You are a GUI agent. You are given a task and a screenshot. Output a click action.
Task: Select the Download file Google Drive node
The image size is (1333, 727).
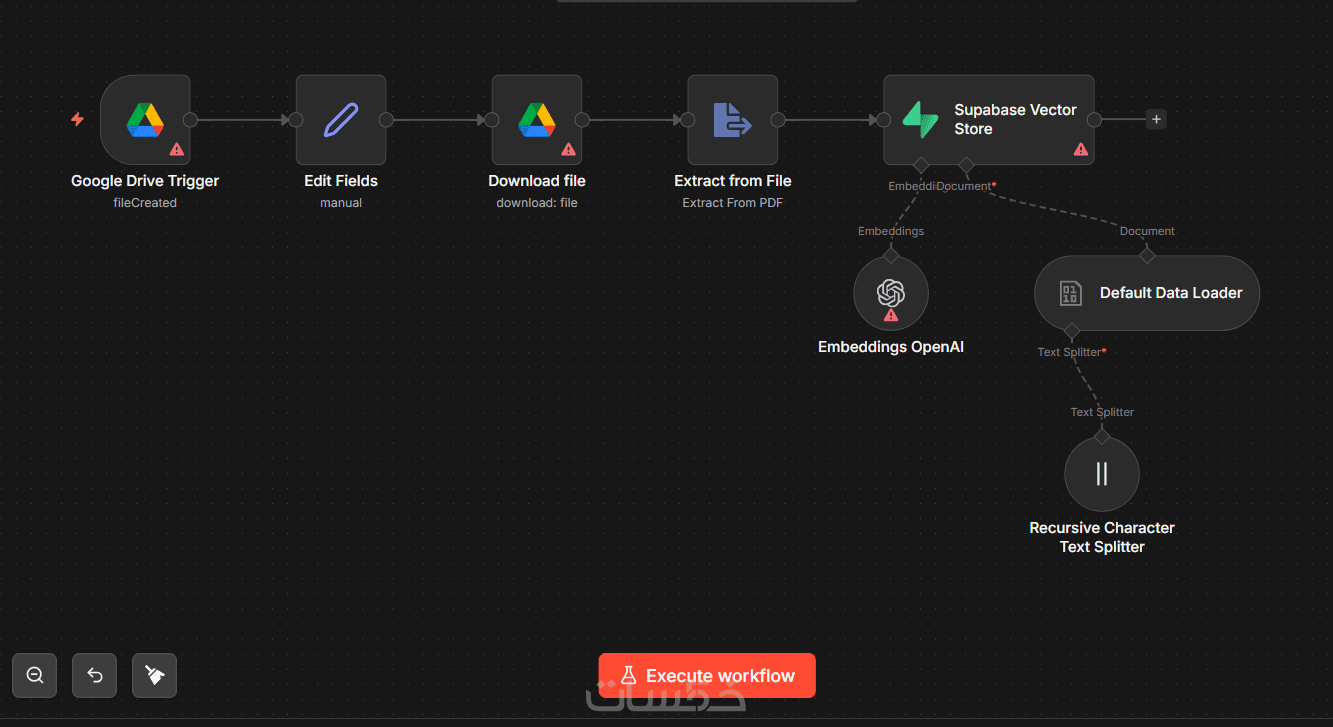537,120
